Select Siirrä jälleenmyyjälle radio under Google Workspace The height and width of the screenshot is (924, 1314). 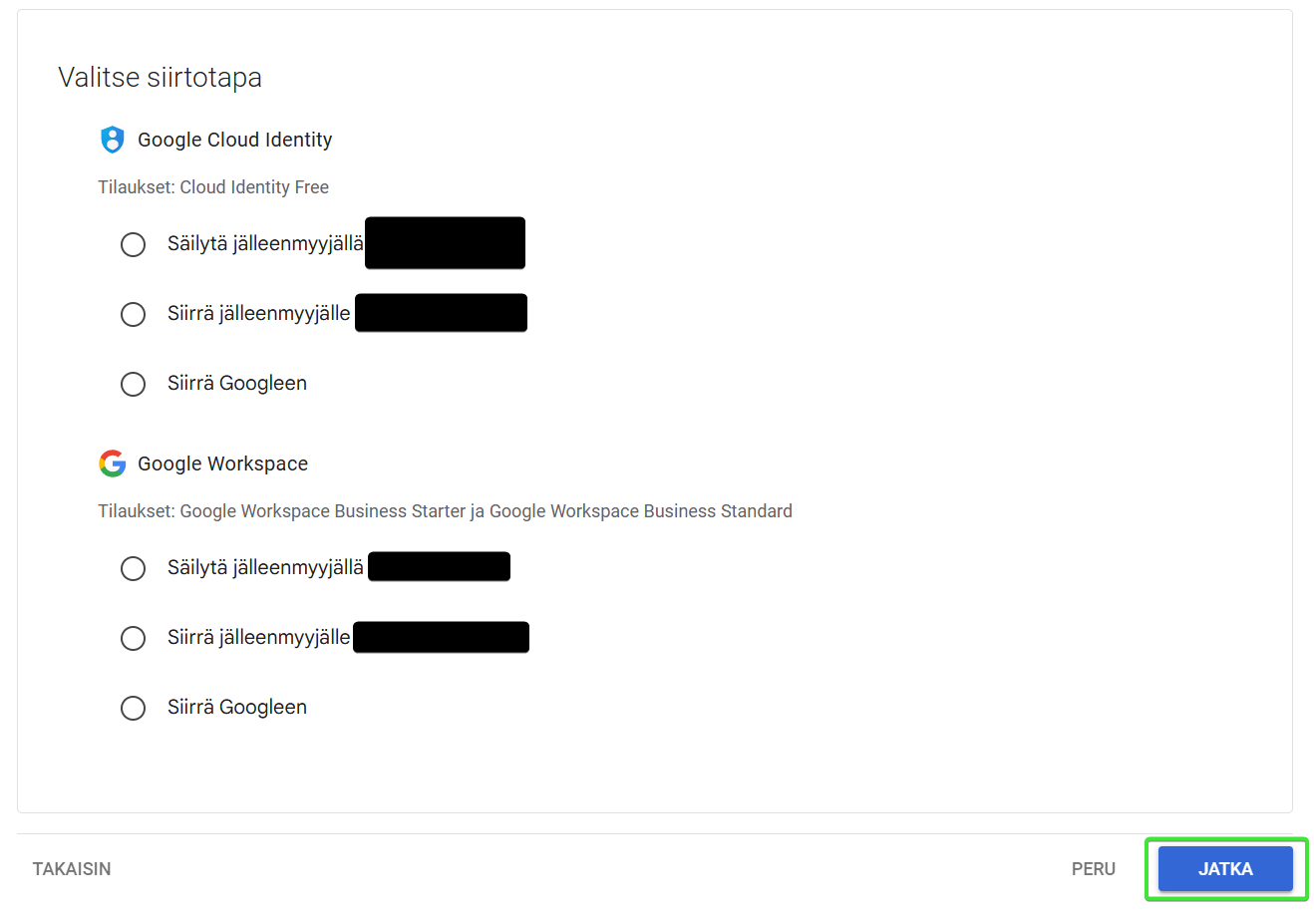pyautogui.click(x=133, y=638)
